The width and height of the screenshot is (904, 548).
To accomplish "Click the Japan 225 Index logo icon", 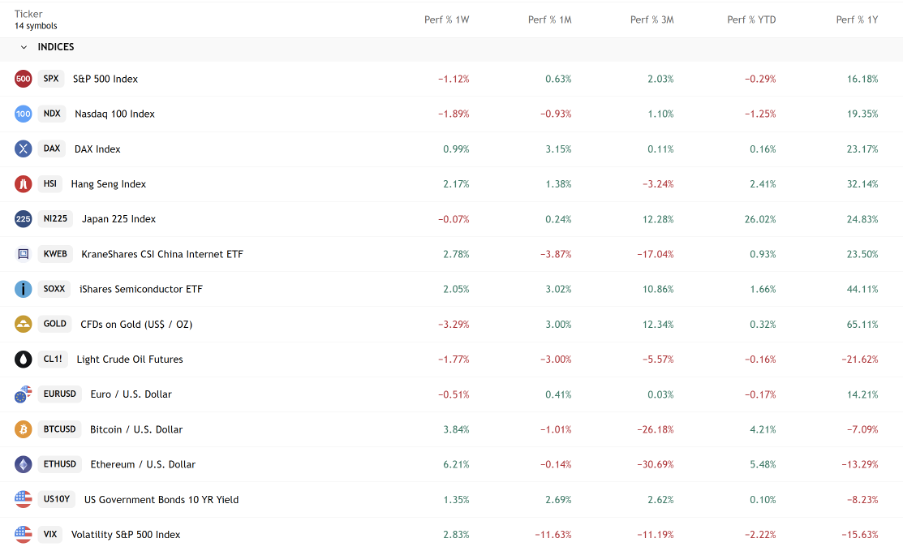I will [23, 219].
